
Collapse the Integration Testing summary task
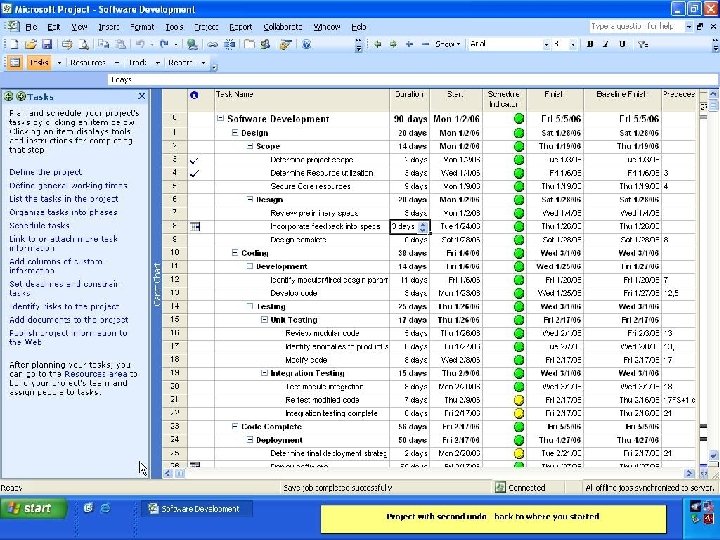[x=264, y=373]
